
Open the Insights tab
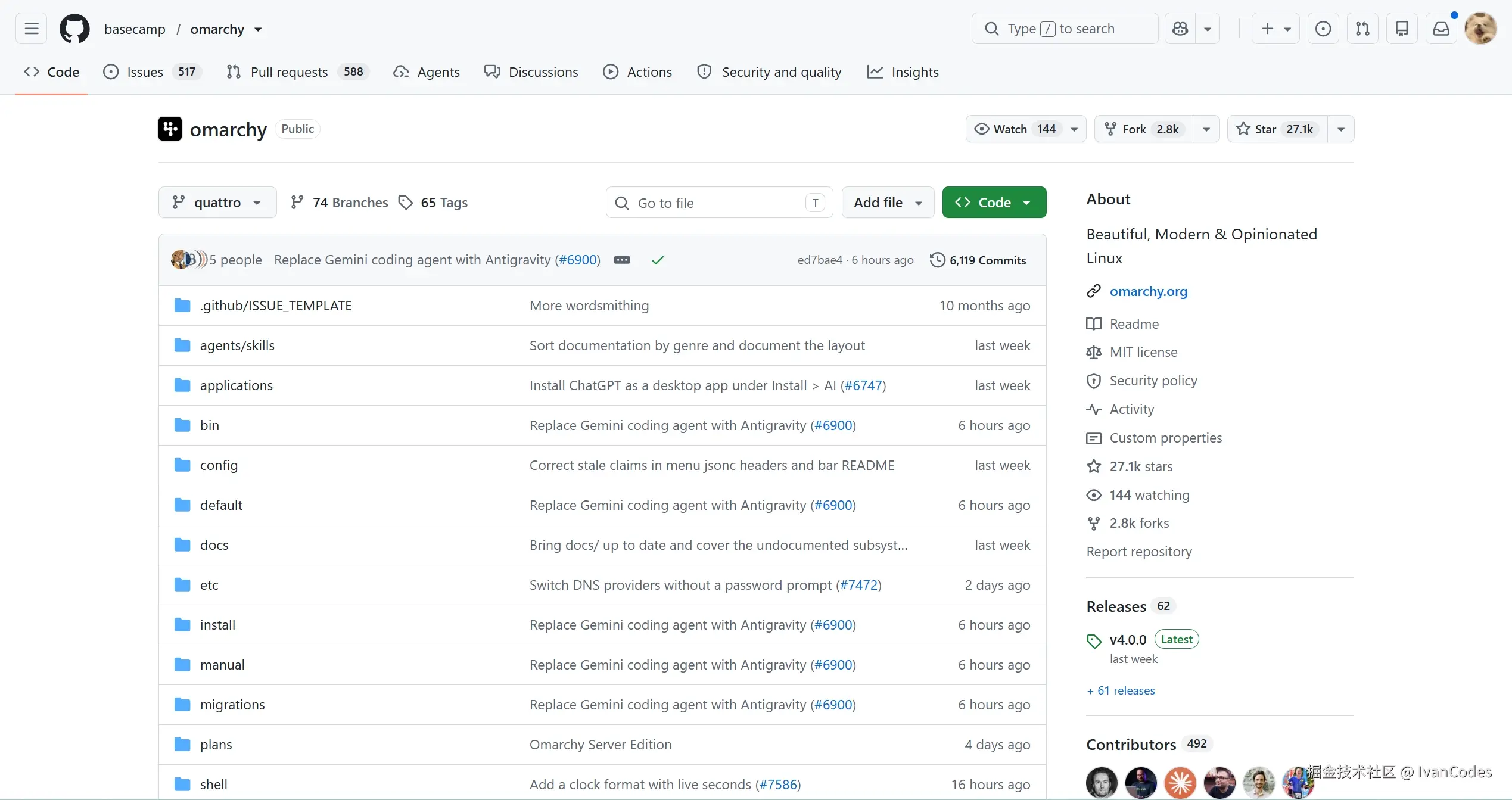pyautogui.click(x=903, y=72)
